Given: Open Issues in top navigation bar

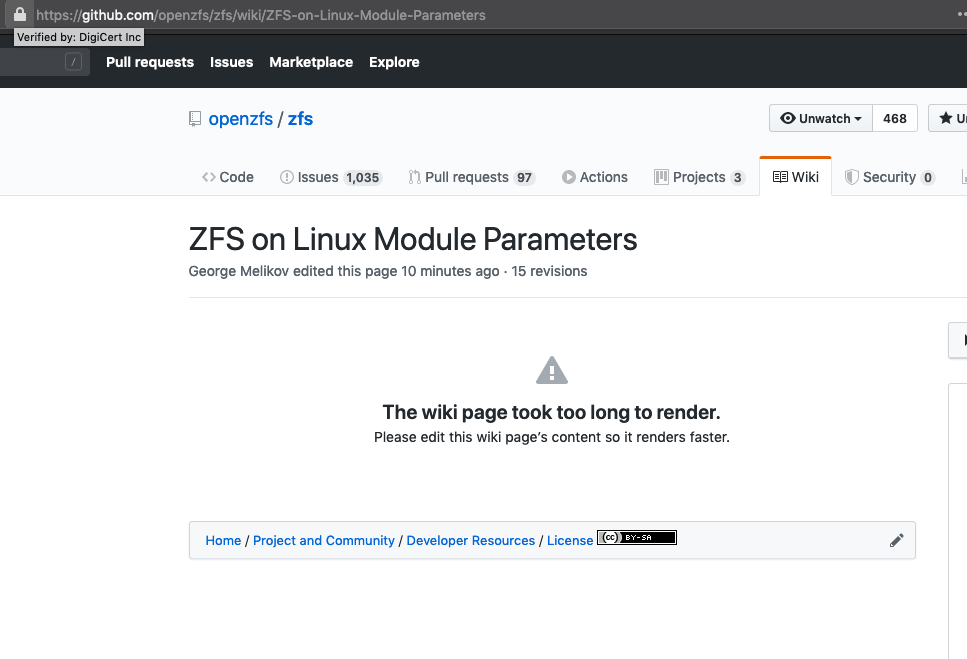Looking at the screenshot, I should click(x=231, y=62).
